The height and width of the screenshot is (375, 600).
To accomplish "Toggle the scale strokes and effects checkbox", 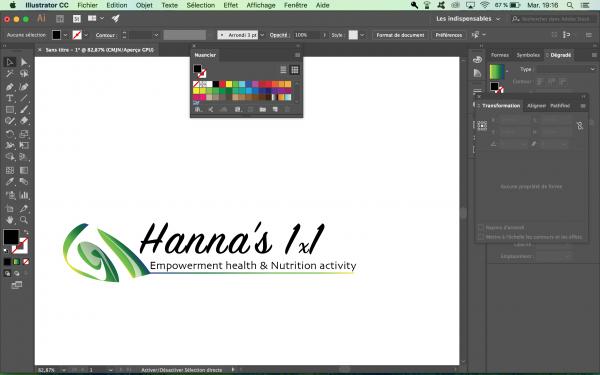I will [481, 237].
